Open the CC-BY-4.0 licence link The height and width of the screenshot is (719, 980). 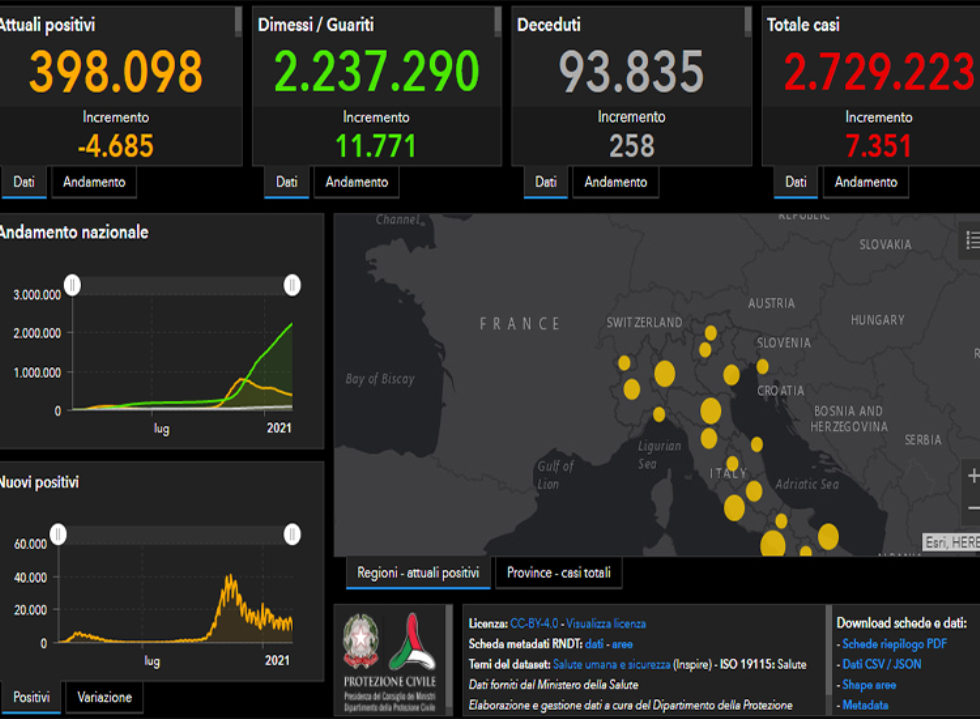pyautogui.click(x=534, y=624)
